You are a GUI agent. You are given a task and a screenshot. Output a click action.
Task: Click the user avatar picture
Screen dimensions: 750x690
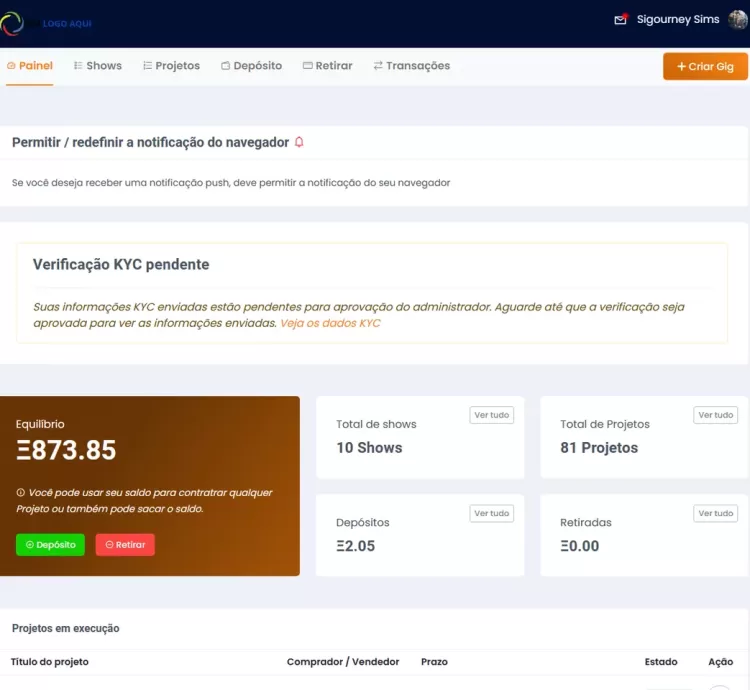[738, 19]
